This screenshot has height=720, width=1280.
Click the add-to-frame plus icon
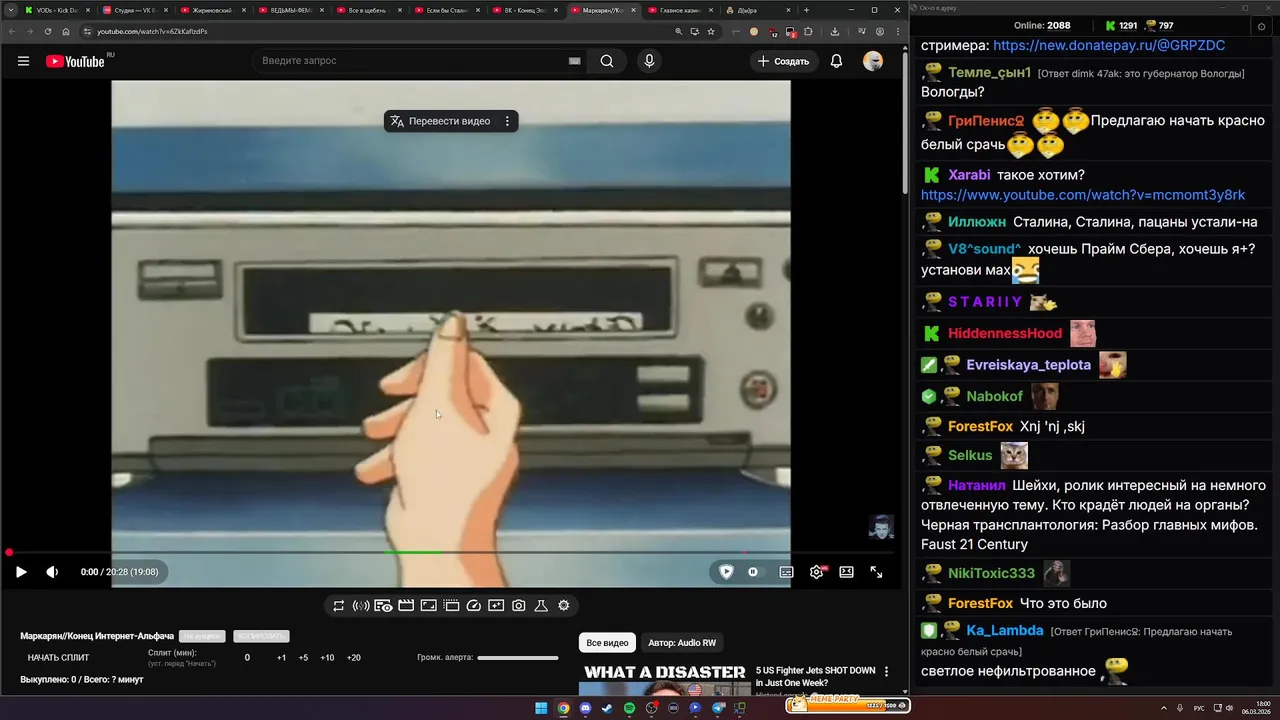coord(496,606)
